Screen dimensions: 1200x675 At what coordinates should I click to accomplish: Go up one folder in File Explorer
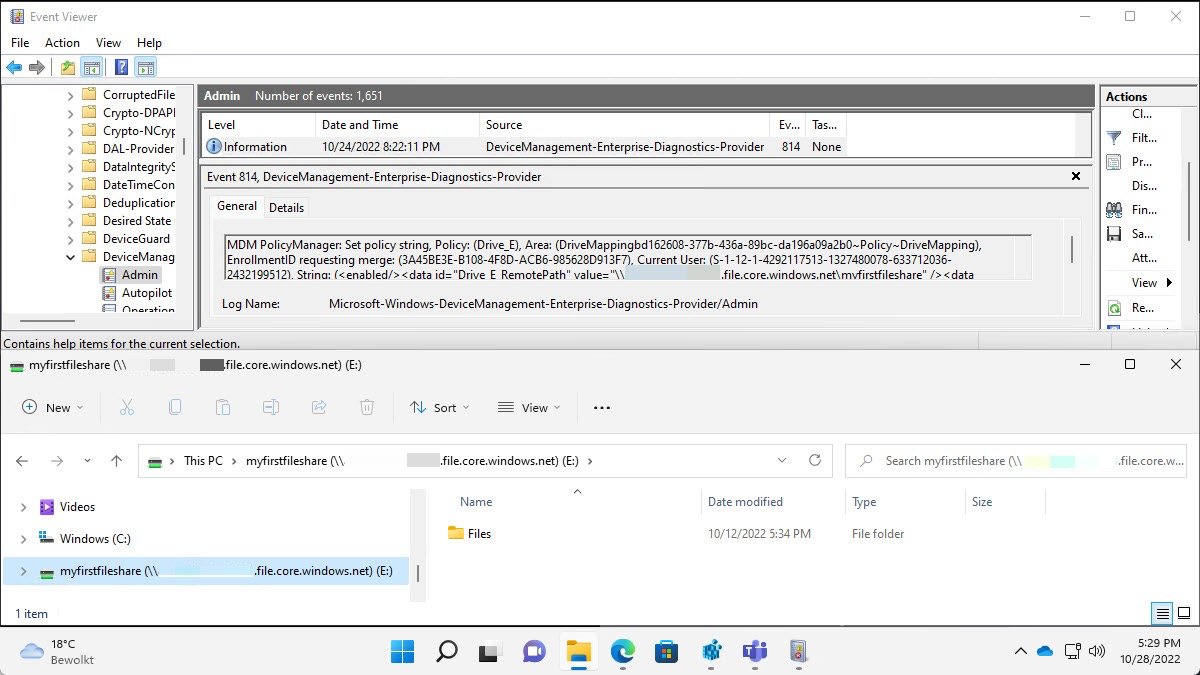coord(117,461)
